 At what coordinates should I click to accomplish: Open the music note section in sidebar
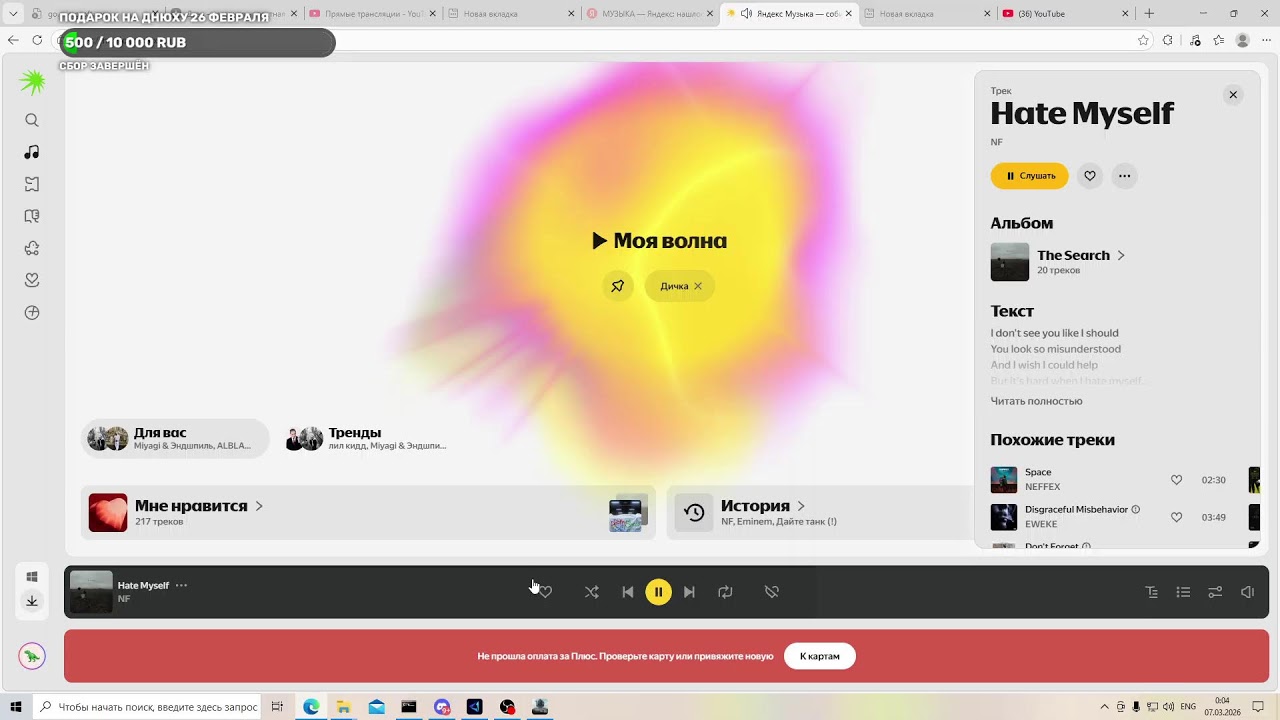(x=32, y=152)
